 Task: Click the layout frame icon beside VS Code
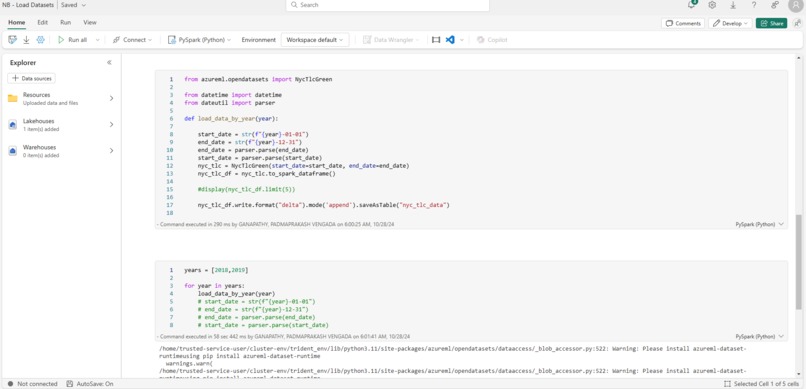436,40
